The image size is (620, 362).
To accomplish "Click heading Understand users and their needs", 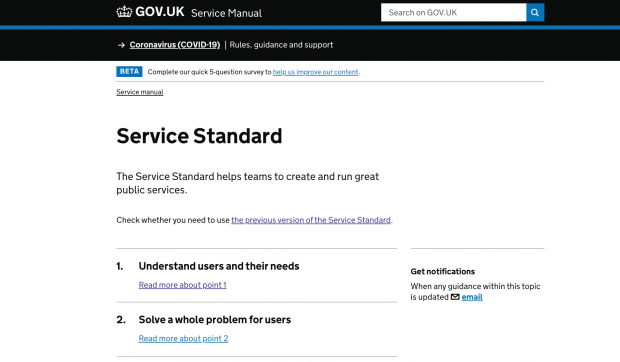I will pyautogui.click(x=219, y=266).
